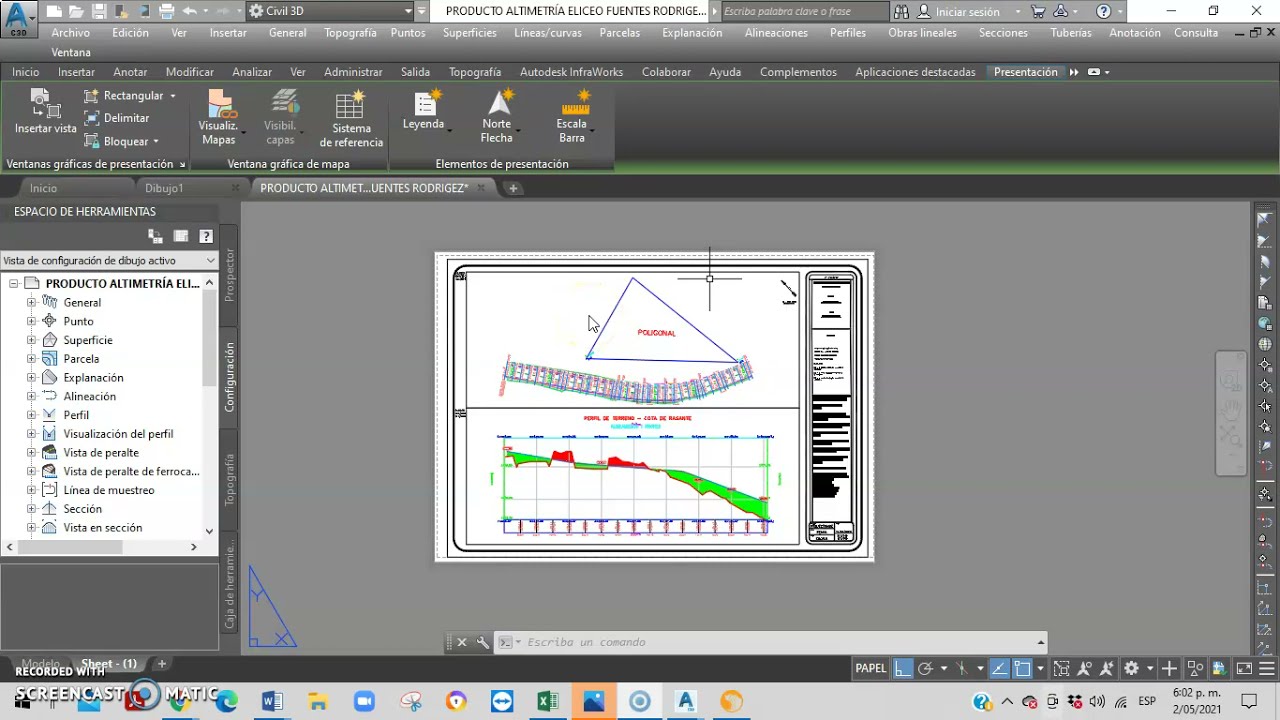Click the binoculars search icon
The image size is (1280, 720).
pyautogui.click(x=902, y=12)
